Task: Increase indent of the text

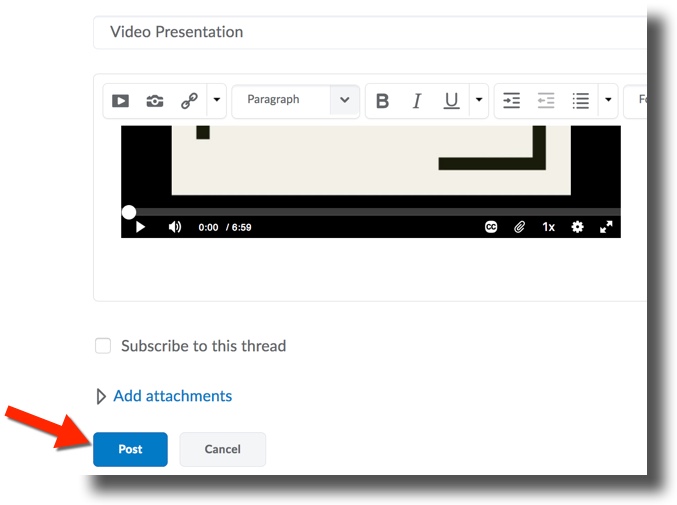Action: (511, 101)
